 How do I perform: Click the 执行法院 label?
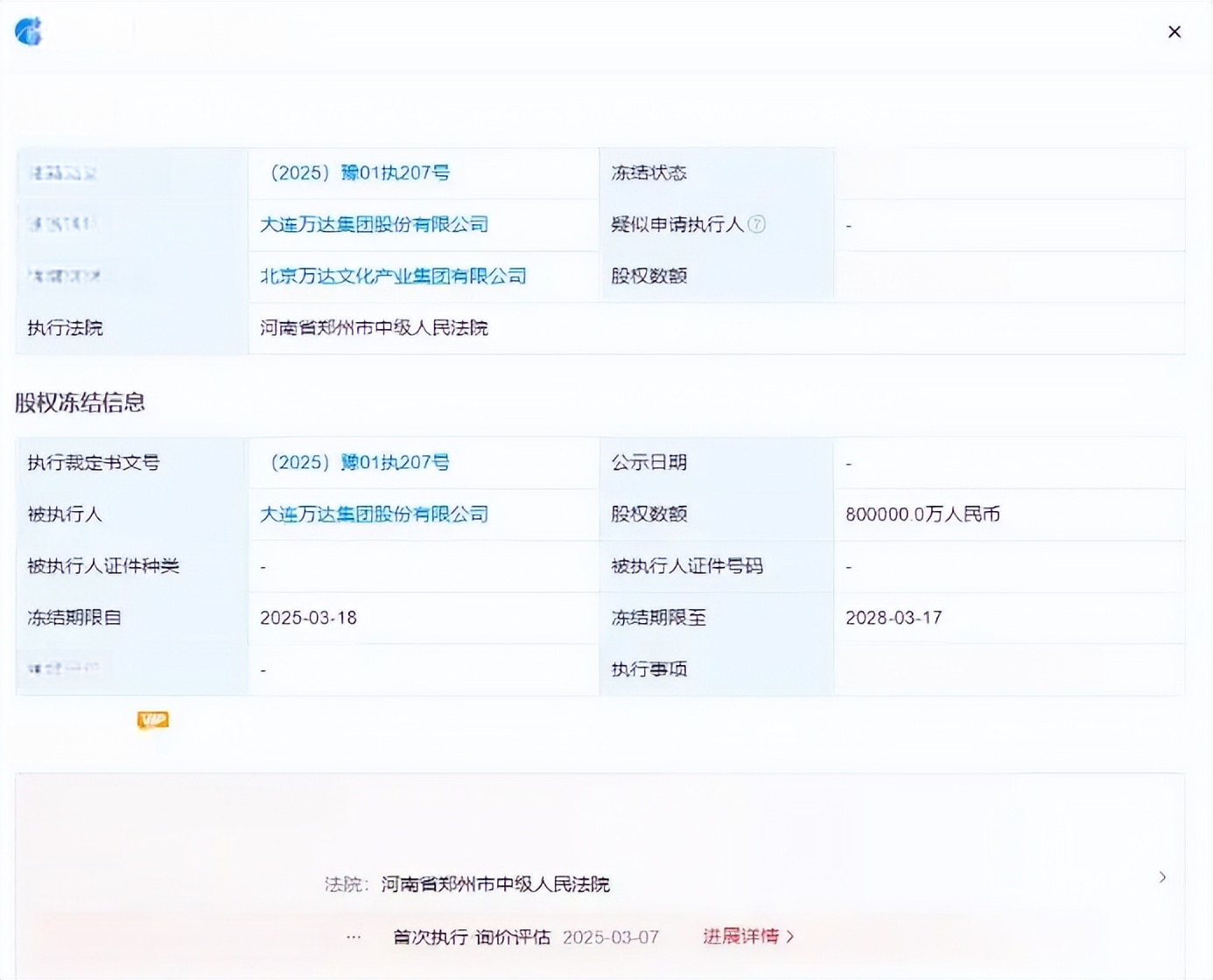[66, 328]
